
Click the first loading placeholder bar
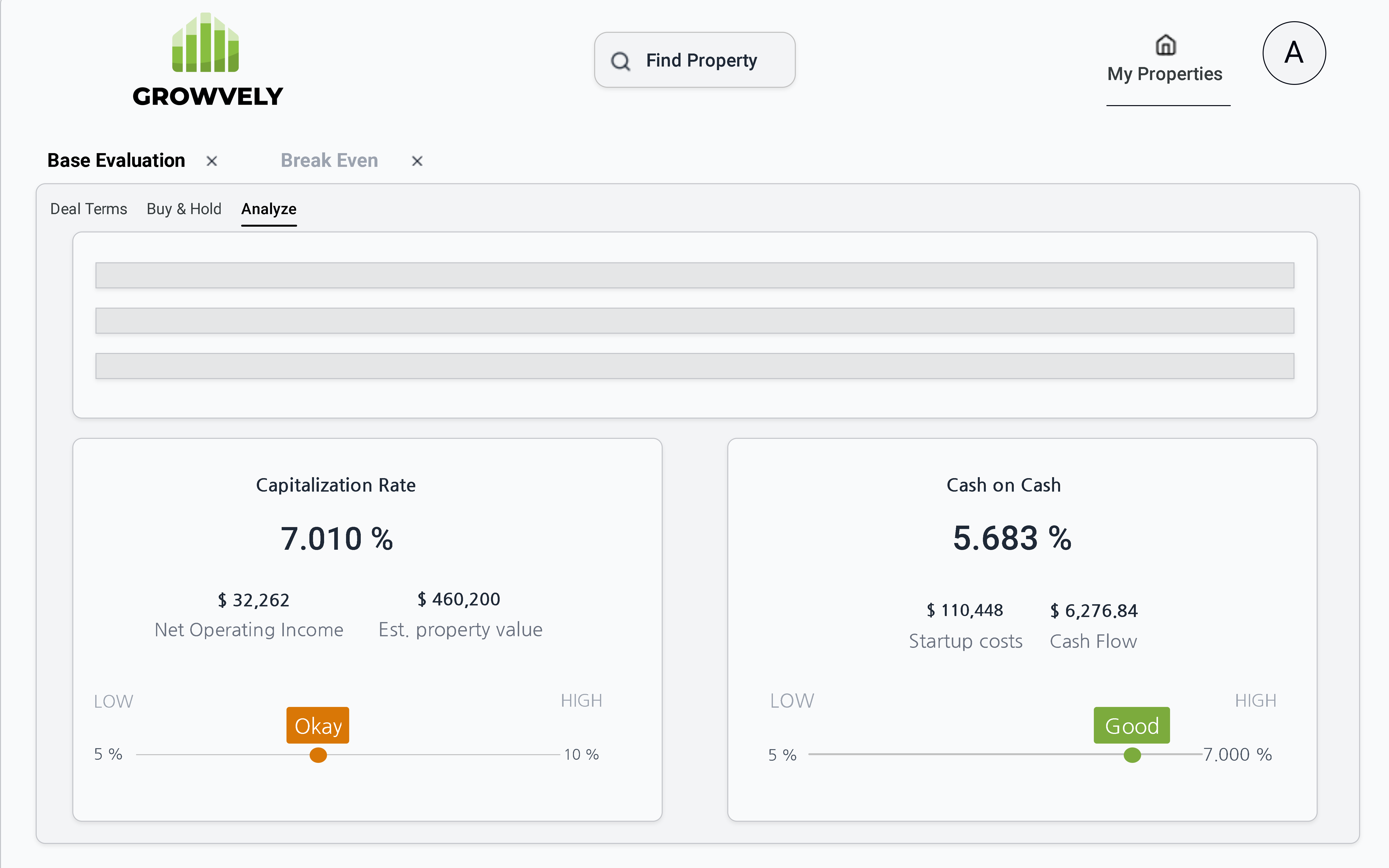[x=694, y=276]
